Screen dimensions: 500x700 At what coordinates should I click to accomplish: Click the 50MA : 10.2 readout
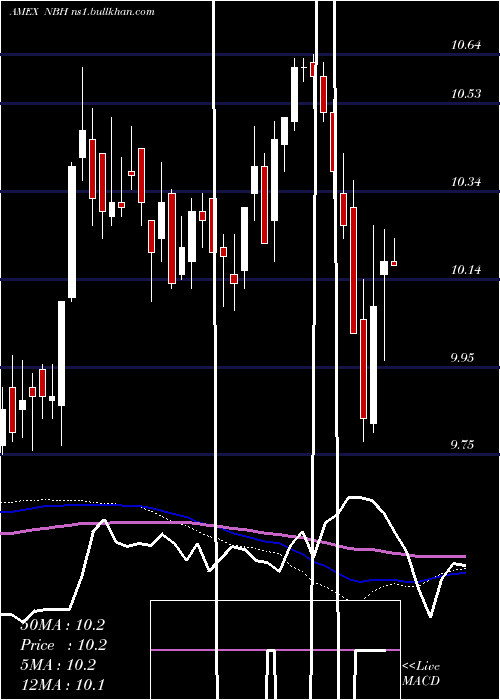pos(62,625)
